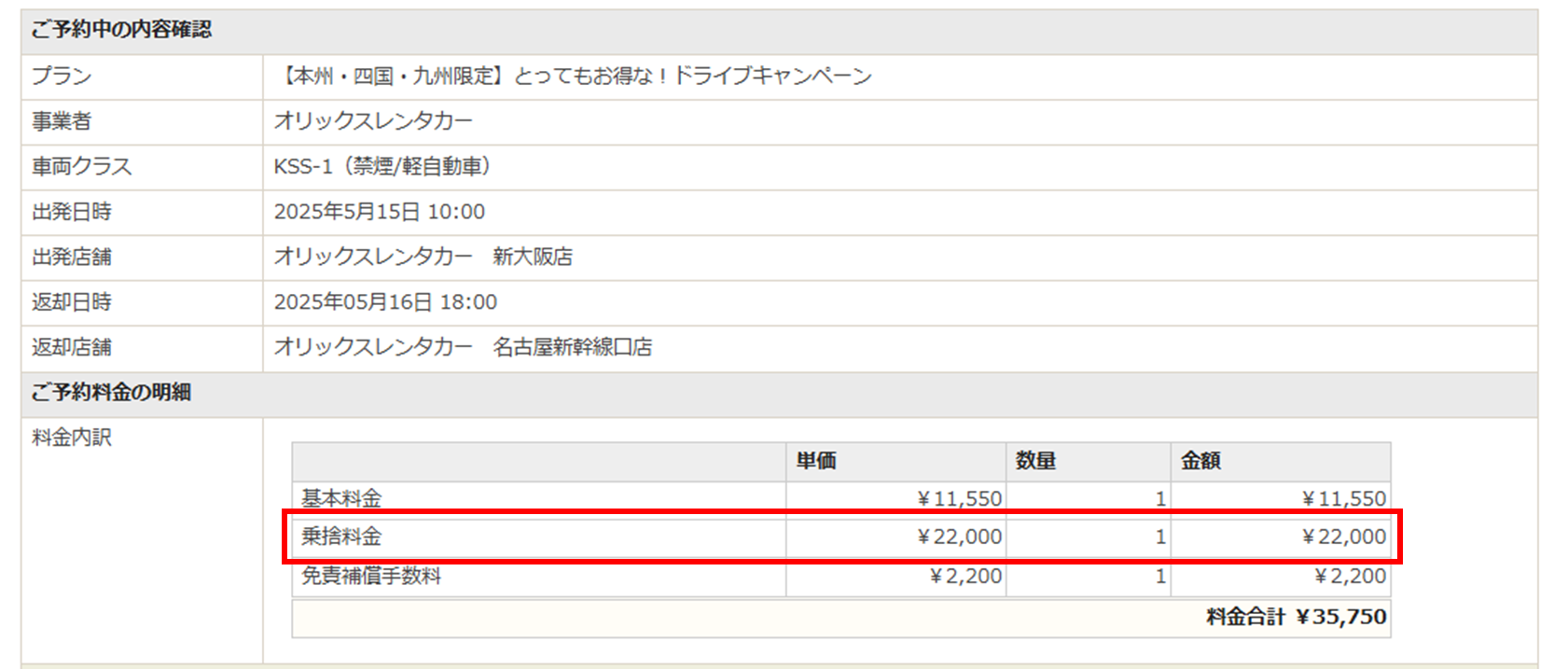This screenshot has width=1568, height=669.
Task: Click the 免責補償手数料 row label
Action: pyautogui.click(x=370, y=576)
